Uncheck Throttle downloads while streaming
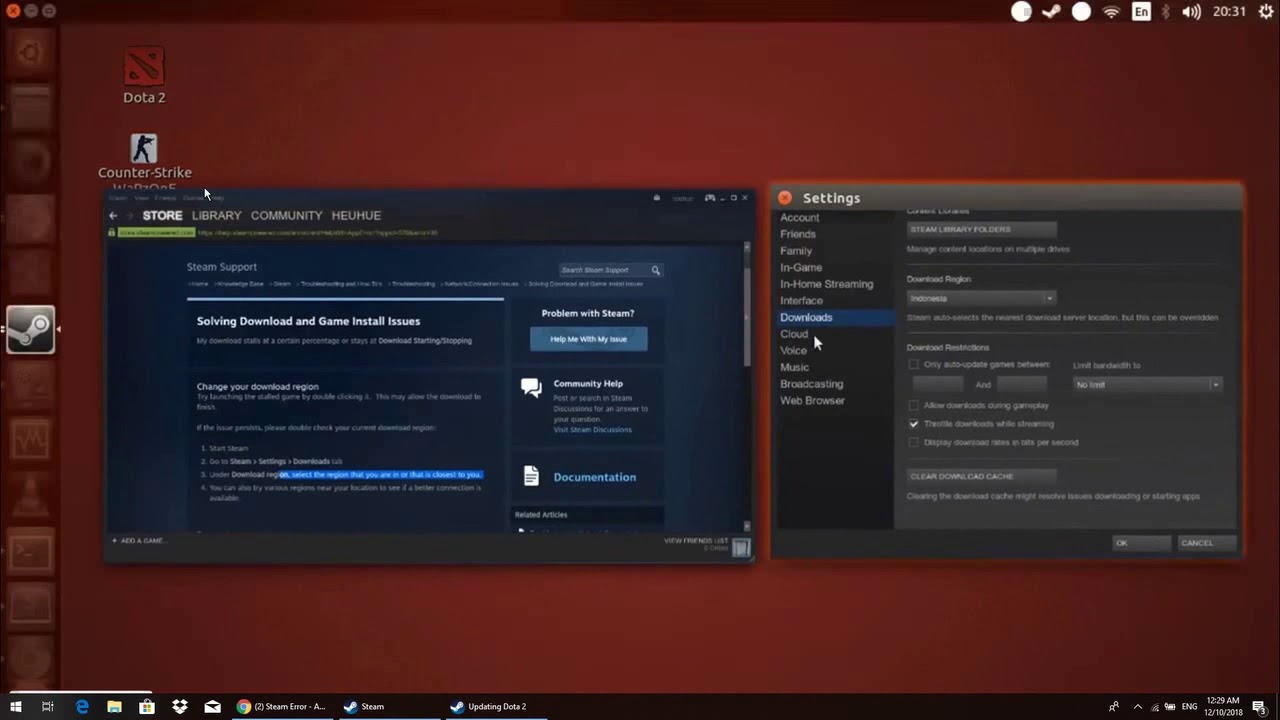The height and width of the screenshot is (720, 1280). (913, 424)
